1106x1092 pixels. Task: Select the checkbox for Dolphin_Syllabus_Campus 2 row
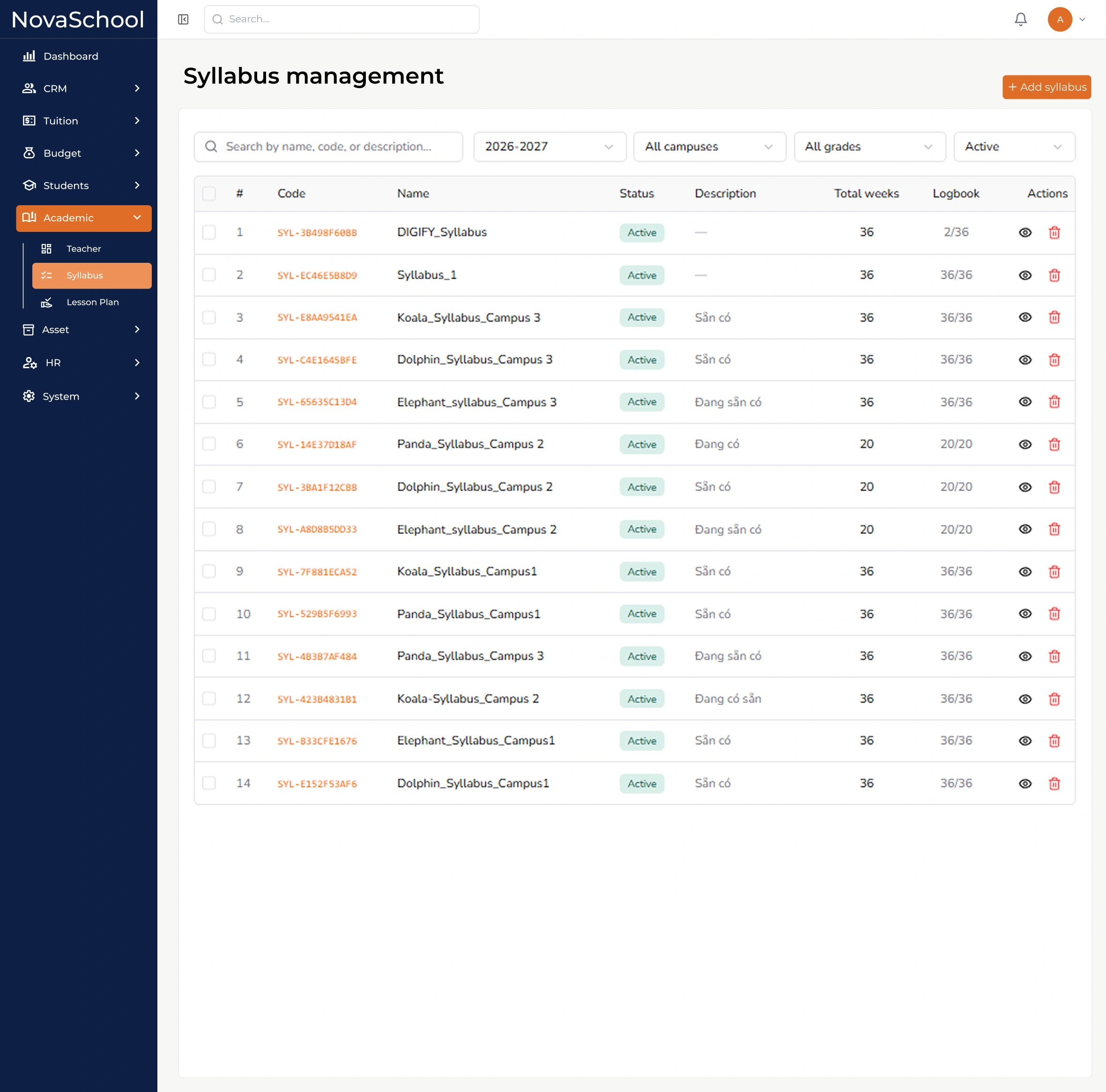209,487
